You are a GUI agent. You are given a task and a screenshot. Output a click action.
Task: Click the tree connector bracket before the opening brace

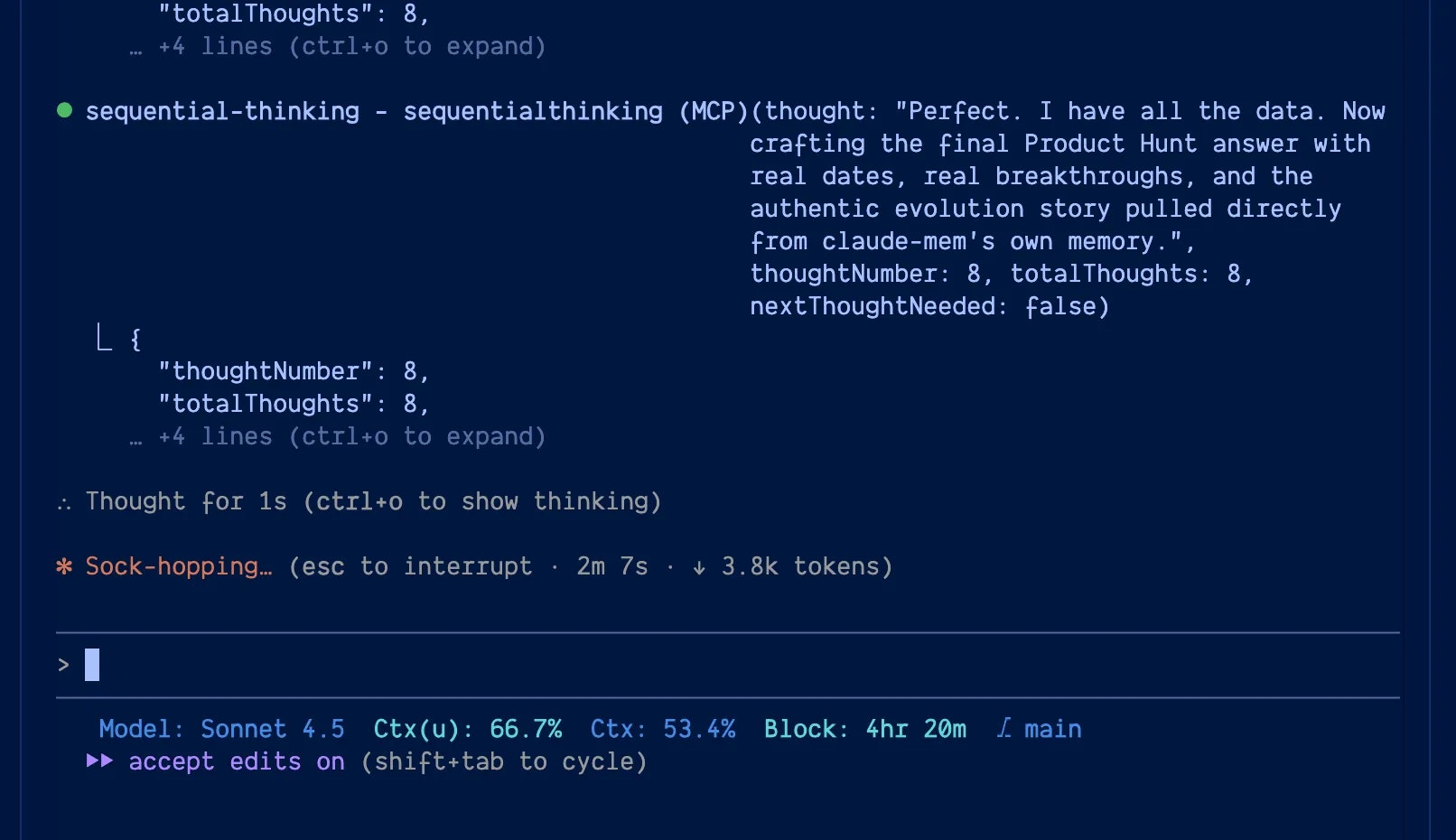105,339
